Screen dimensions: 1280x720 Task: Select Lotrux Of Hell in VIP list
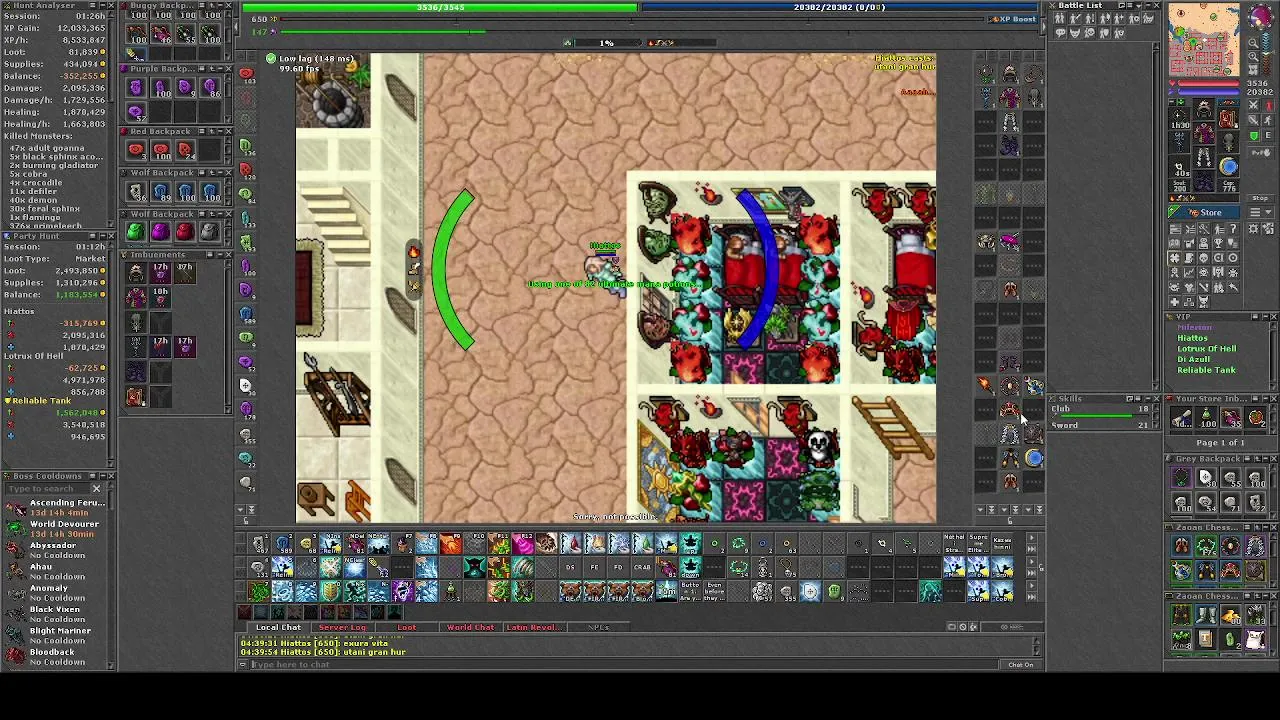pos(1206,349)
